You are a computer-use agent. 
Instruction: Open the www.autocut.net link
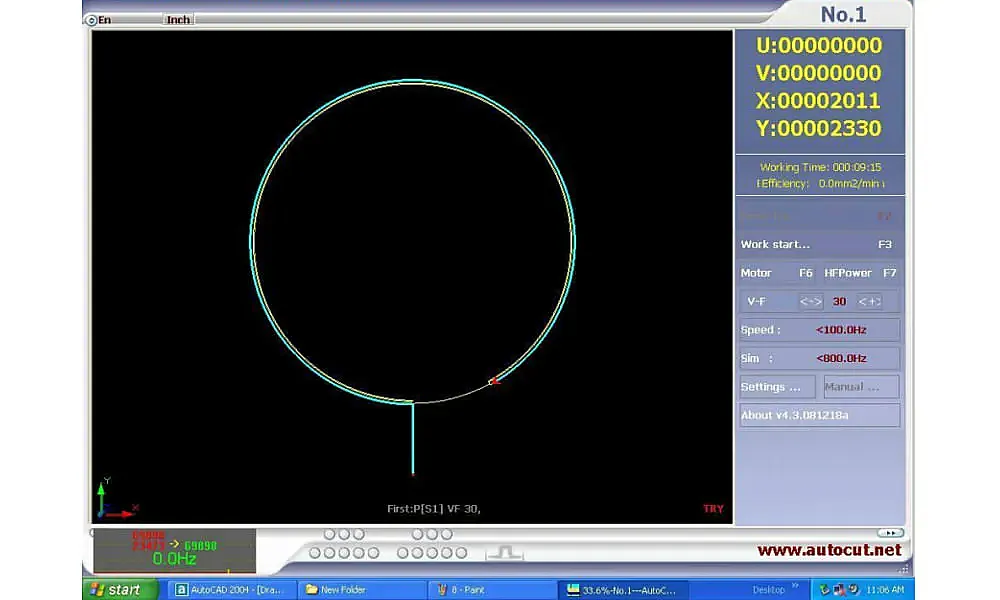coord(829,550)
